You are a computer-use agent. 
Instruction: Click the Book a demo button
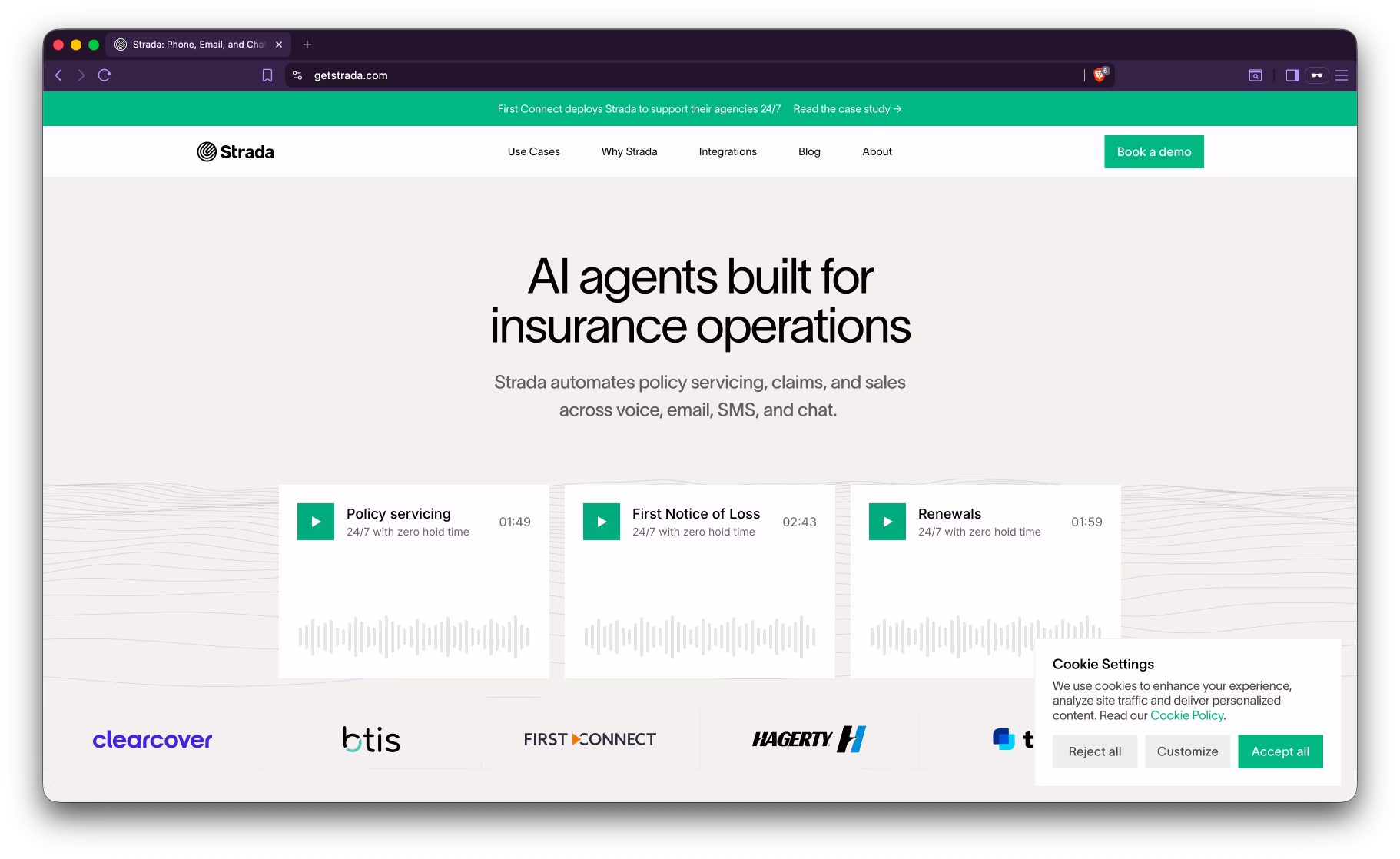[1153, 152]
